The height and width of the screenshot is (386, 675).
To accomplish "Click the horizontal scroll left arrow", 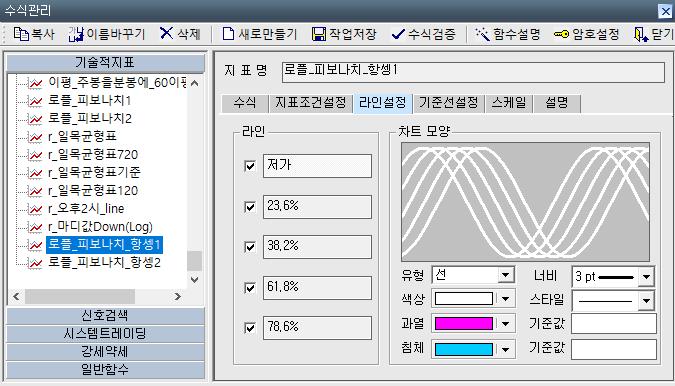I will click(x=16, y=296).
